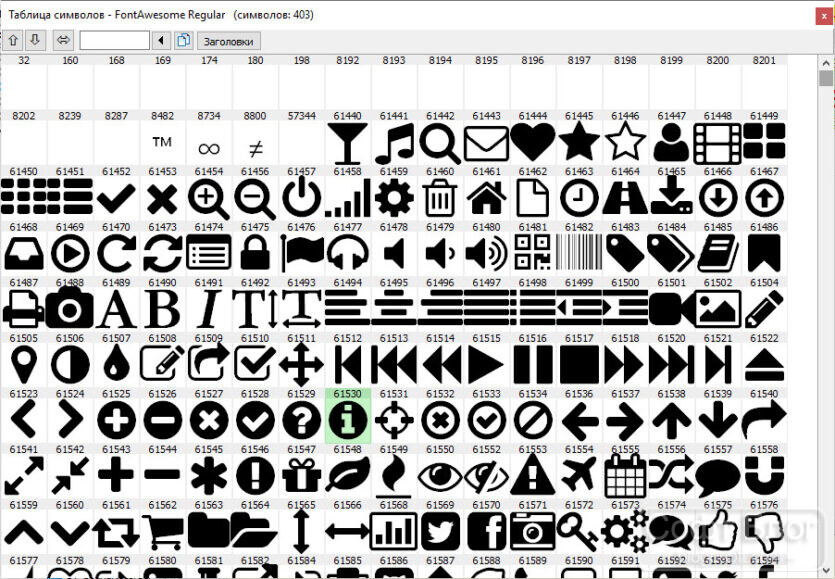
Task: Select the camera glyph 61488
Action: pos(70,309)
